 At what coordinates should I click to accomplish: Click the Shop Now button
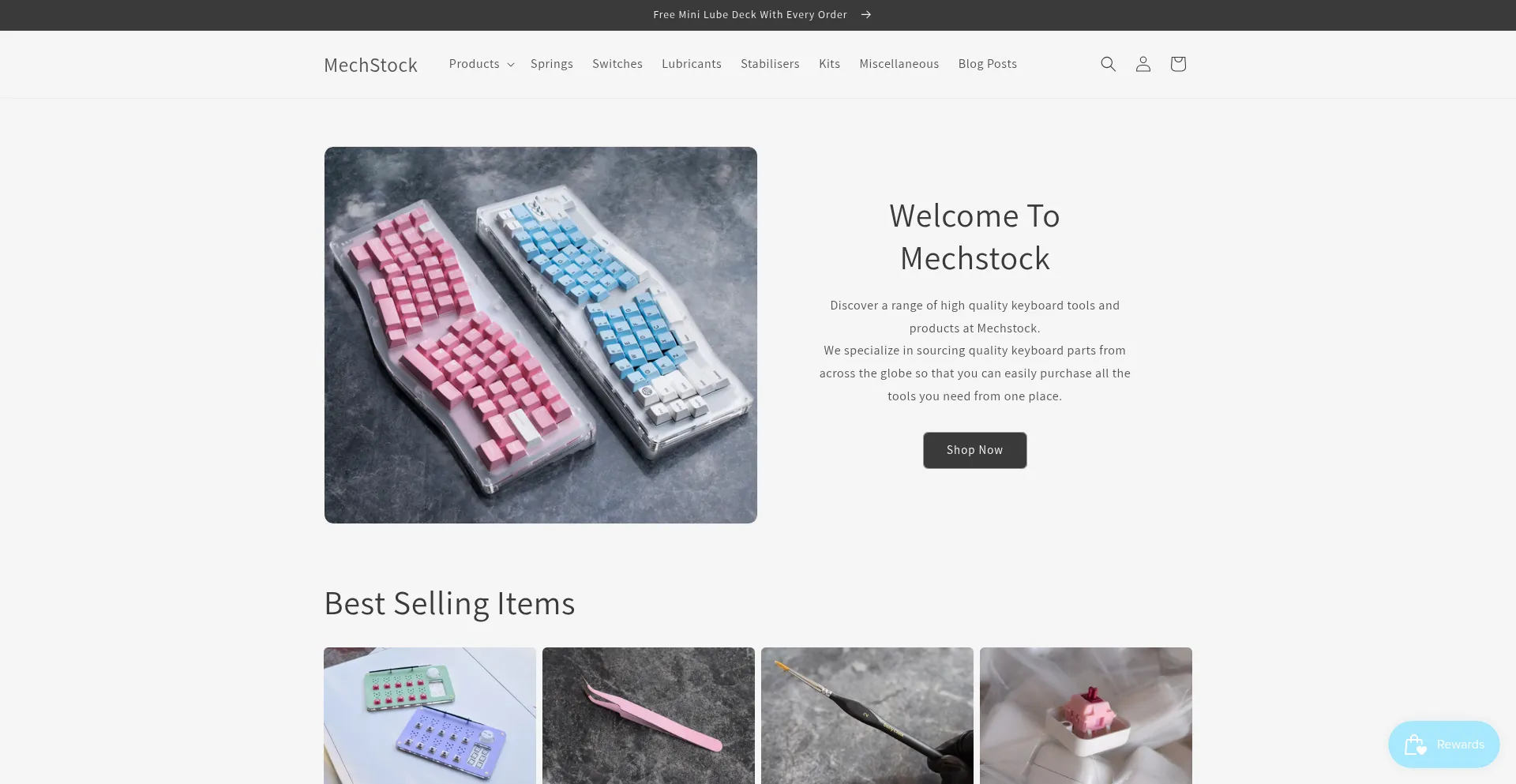[x=974, y=450]
